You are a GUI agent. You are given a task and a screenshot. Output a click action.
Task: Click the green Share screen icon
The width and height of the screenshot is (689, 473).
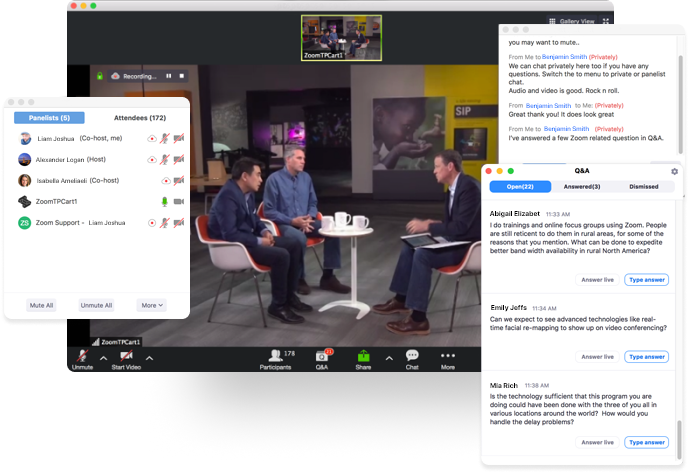[x=363, y=356]
